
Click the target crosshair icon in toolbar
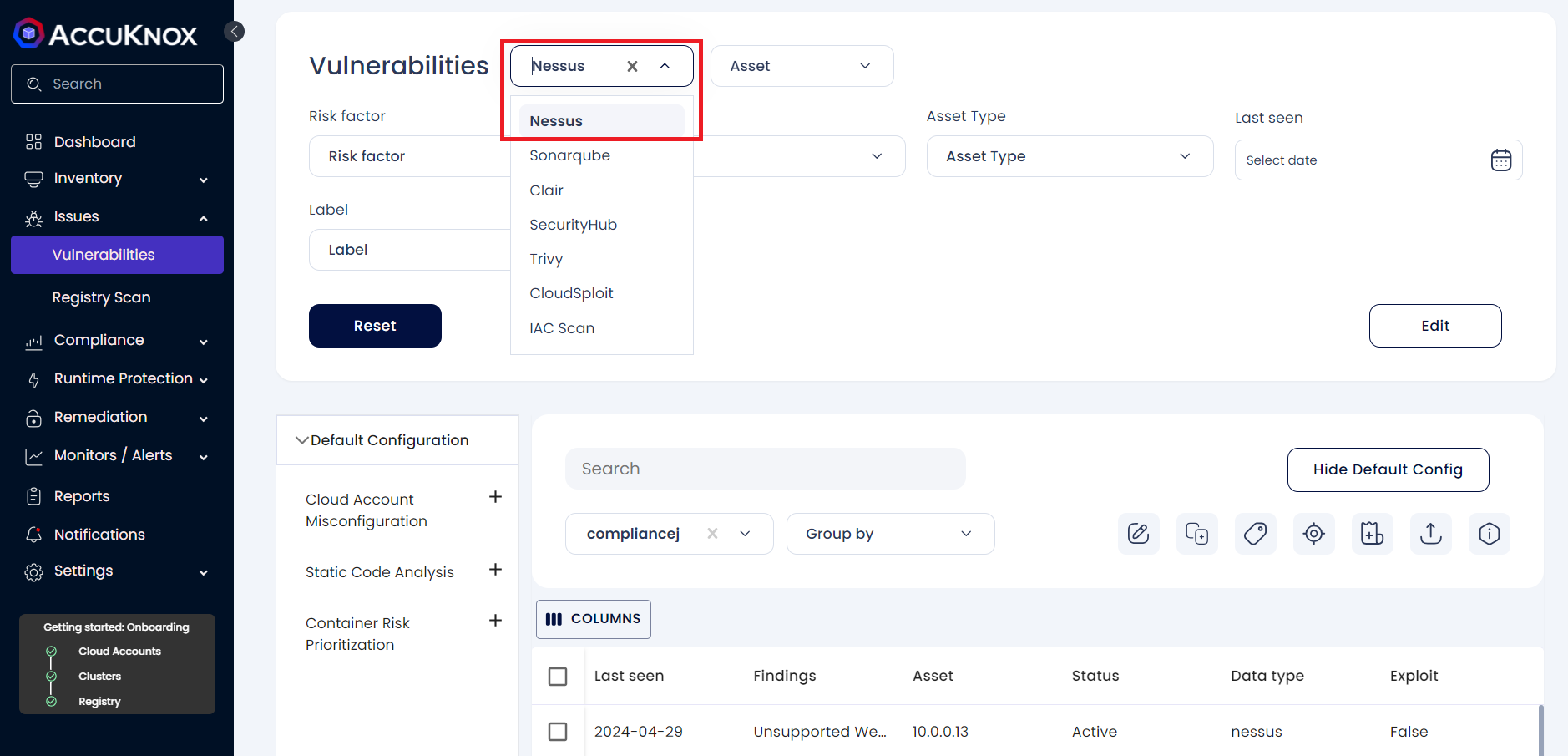1314,534
